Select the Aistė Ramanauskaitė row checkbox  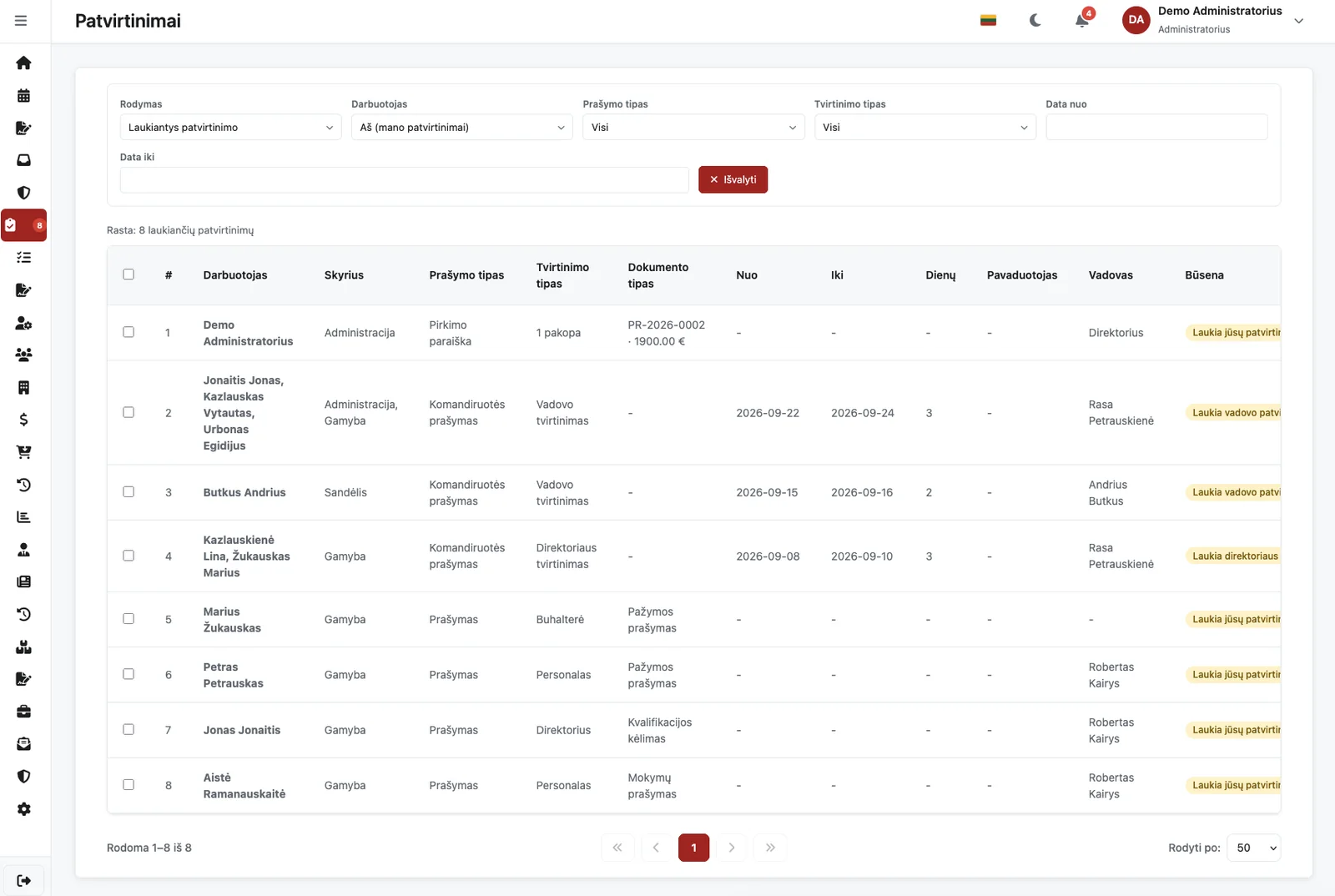pos(128,785)
